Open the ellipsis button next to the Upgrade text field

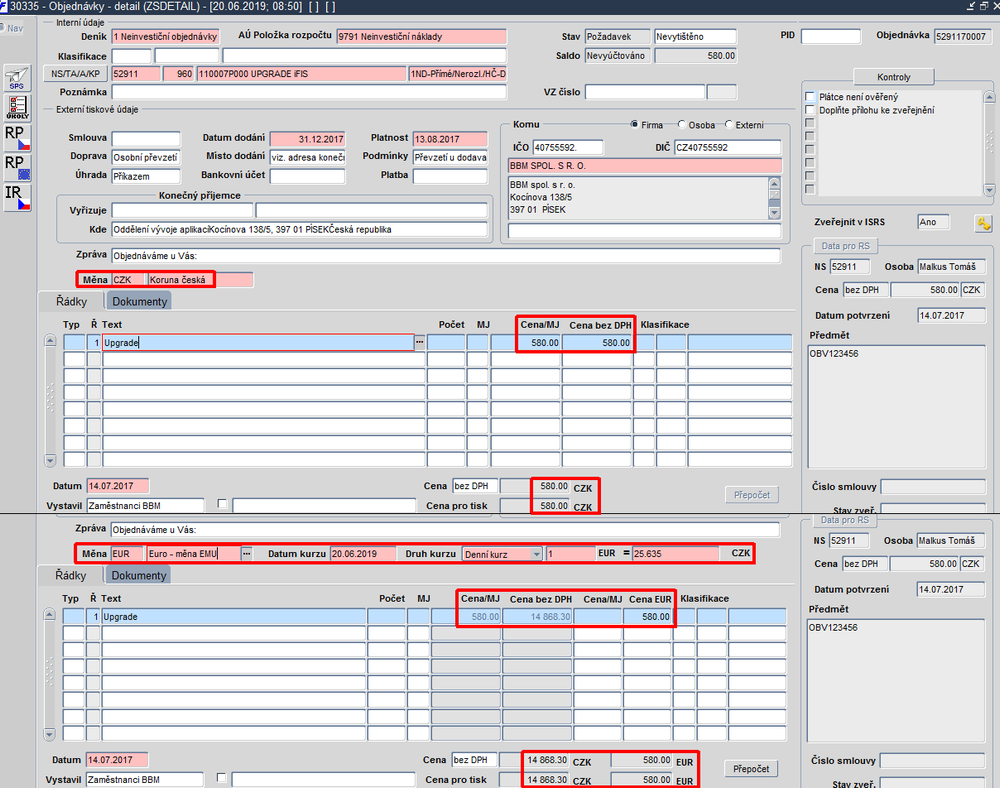click(x=420, y=342)
